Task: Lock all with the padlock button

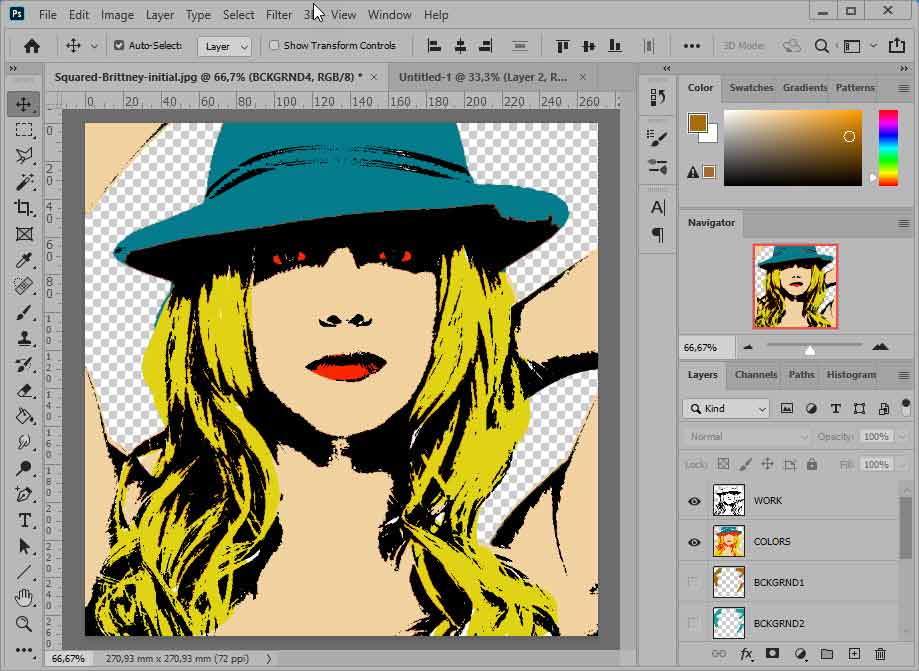Action: click(812, 465)
